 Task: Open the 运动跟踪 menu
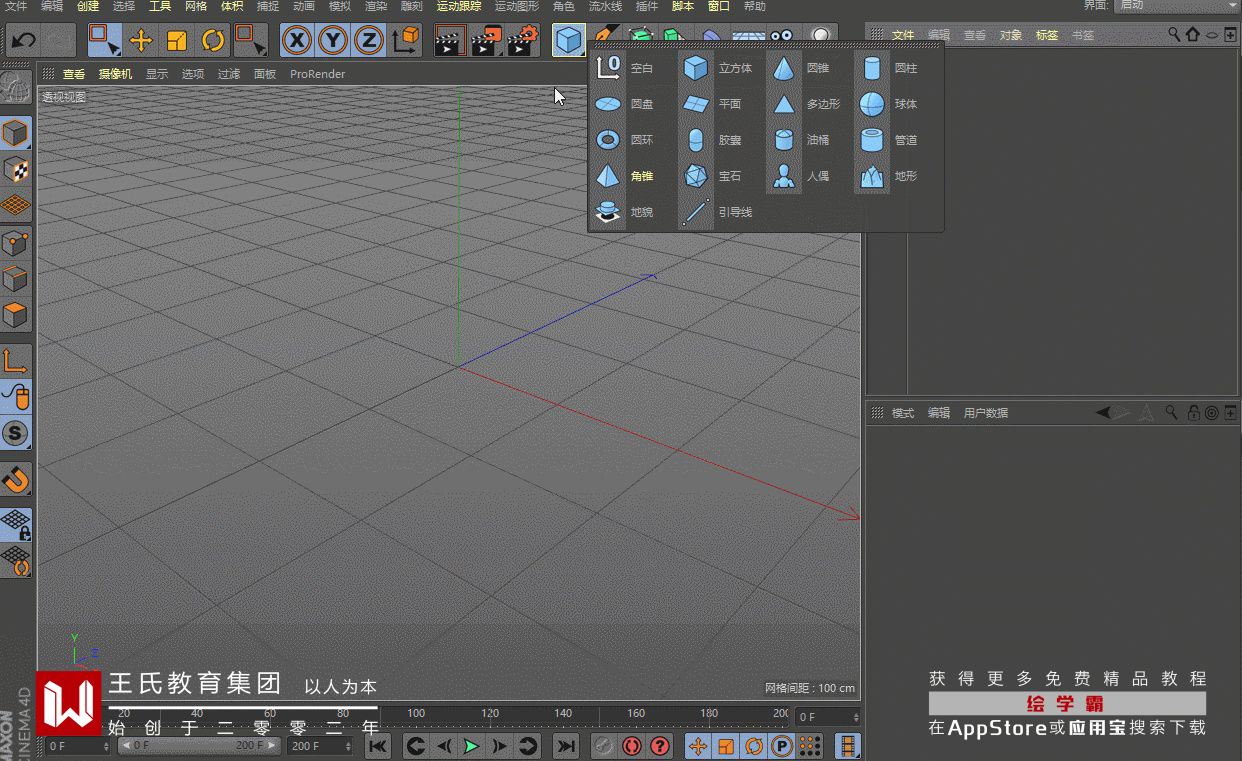coord(459,6)
